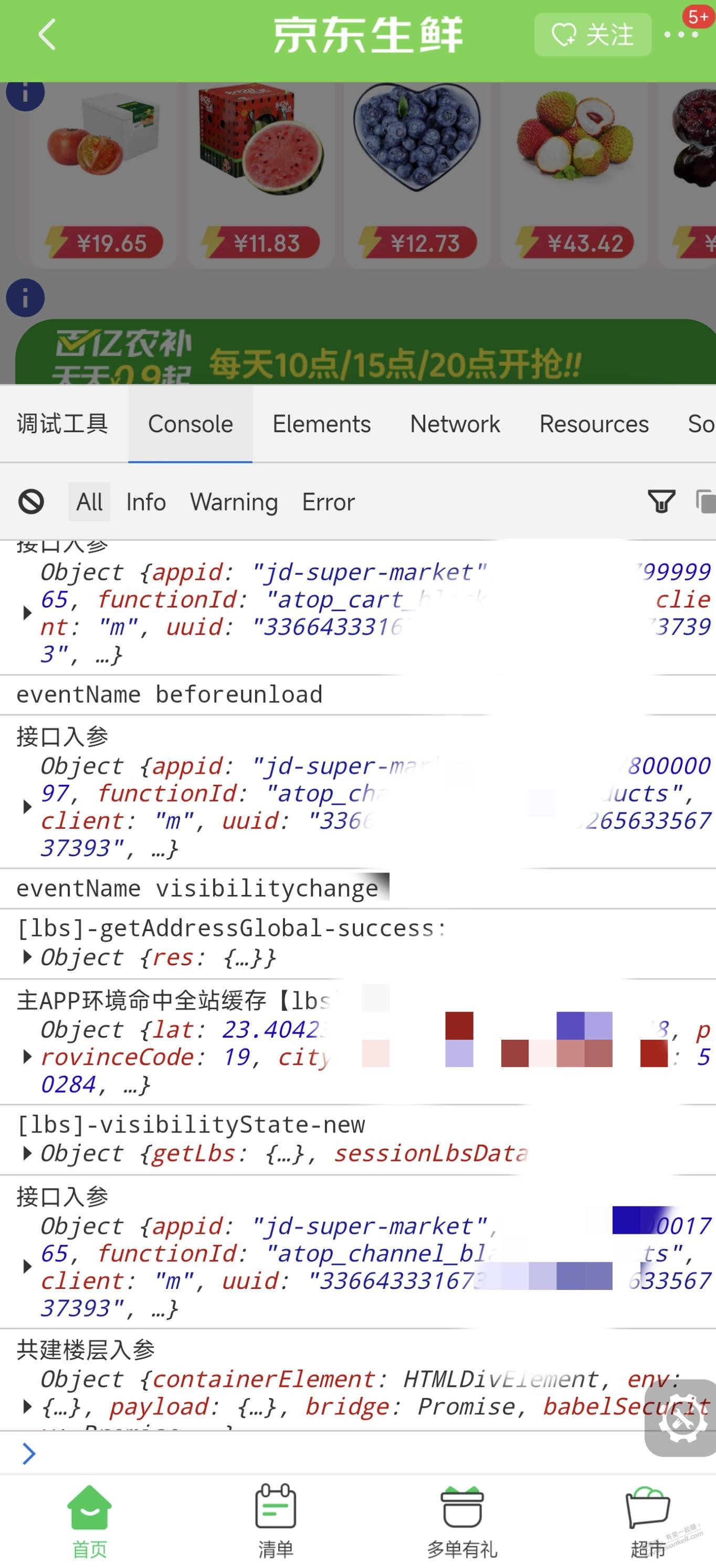Go to 首页 home tab
Image resolution: width=716 pixels, height=1568 pixels.
89,1522
